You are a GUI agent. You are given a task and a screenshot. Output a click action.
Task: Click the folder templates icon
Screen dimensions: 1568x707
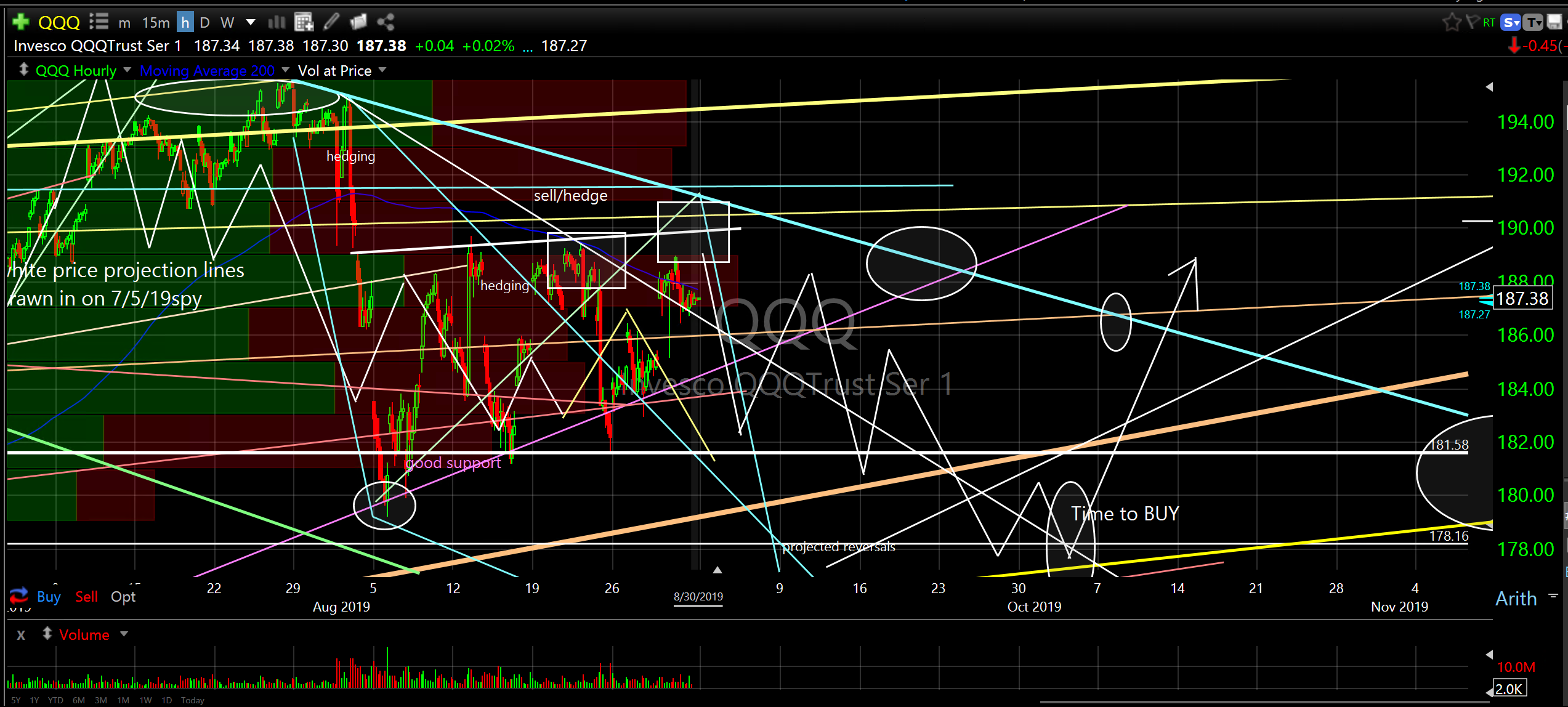358,22
